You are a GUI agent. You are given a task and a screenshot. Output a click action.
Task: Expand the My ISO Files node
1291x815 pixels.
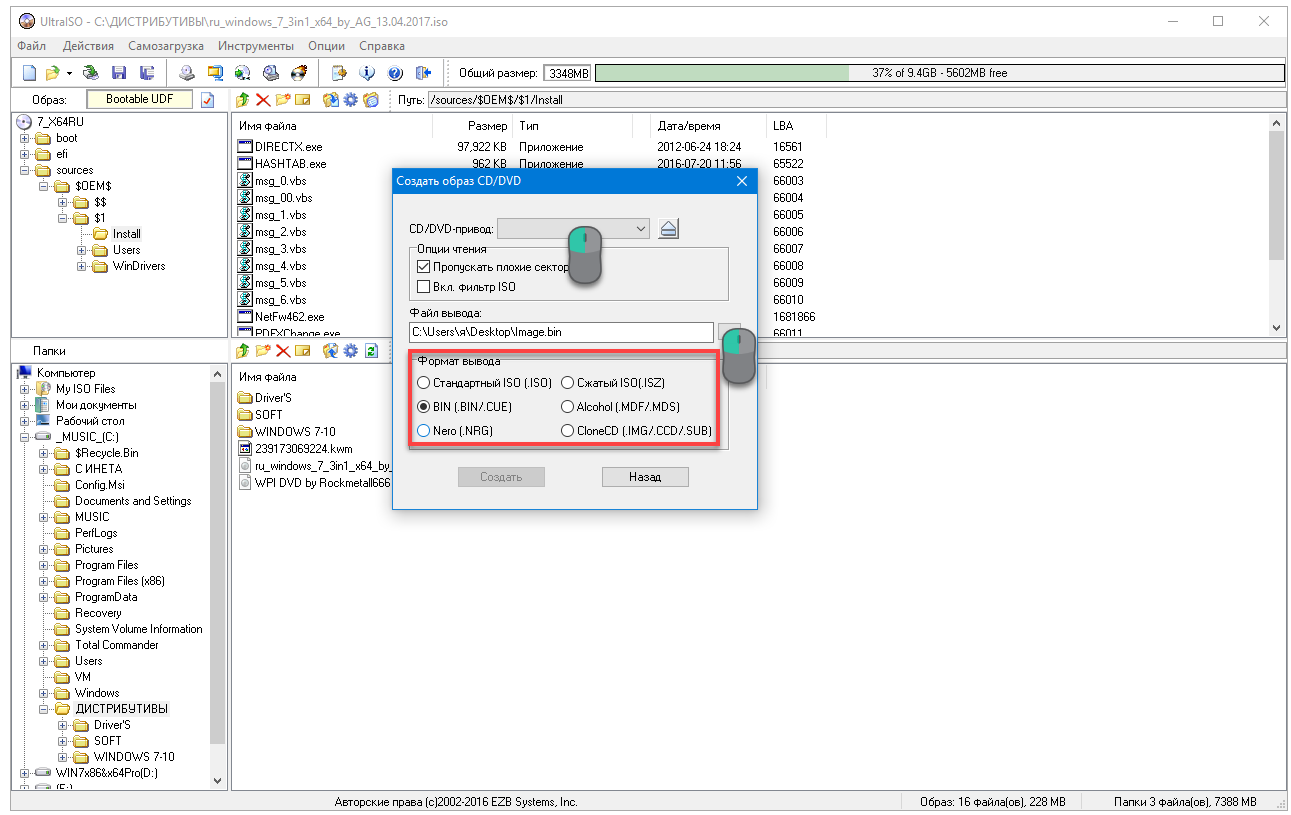pyautogui.click(x=25, y=389)
